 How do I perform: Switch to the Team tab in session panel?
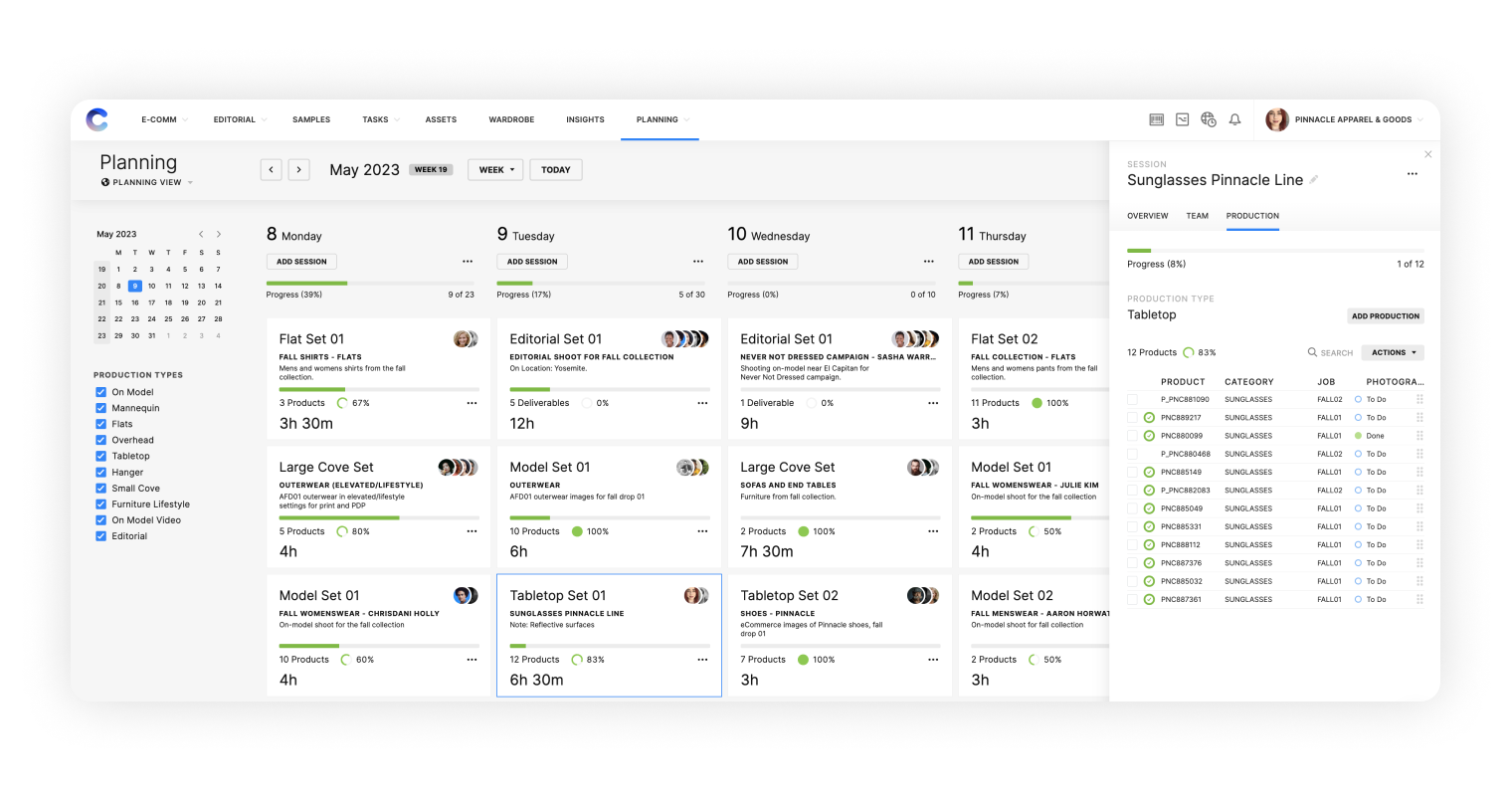click(x=1198, y=216)
